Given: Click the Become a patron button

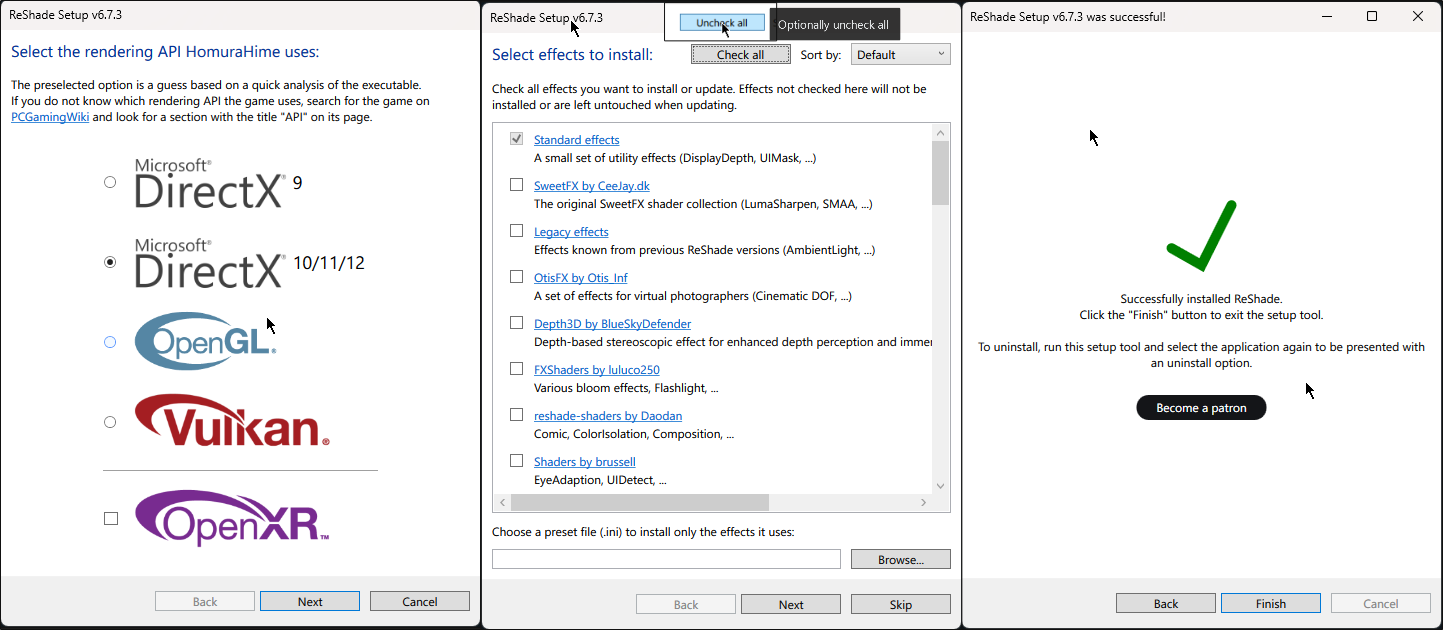Looking at the screenshot, I should pos(1201,408).
